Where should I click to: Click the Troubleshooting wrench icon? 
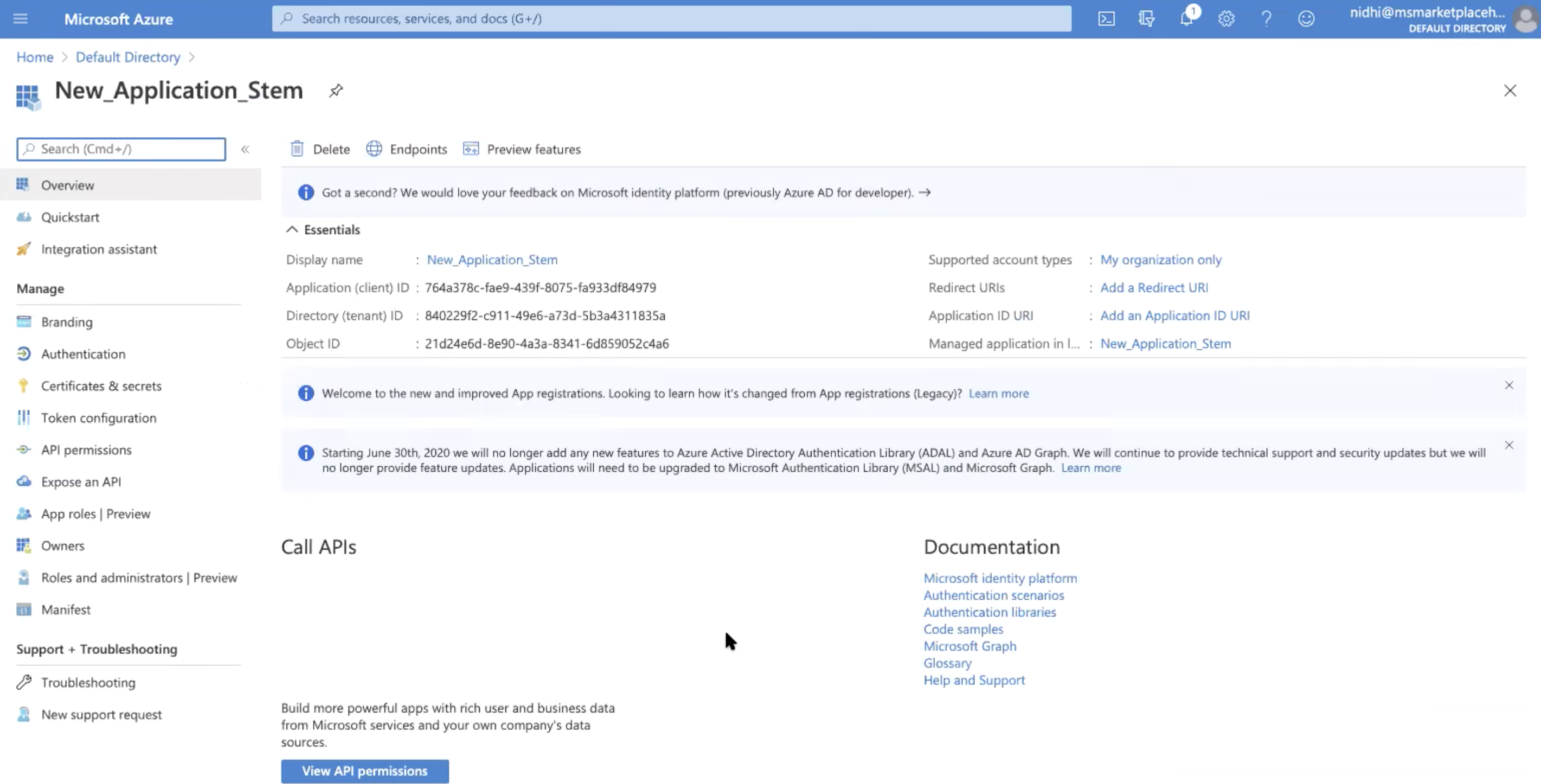(23, 682)
